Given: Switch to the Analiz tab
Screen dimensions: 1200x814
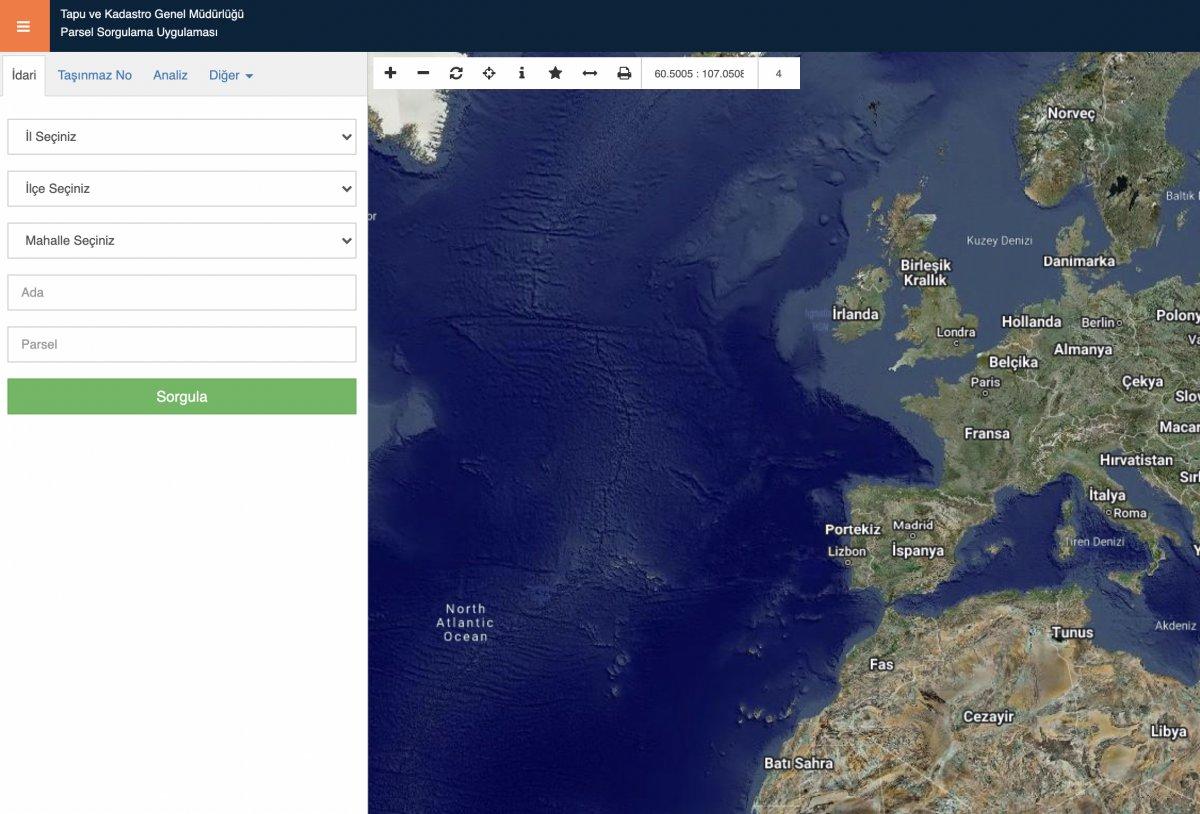Looking at the screenshot, I should pyautogui.click(x=170, y=75).
